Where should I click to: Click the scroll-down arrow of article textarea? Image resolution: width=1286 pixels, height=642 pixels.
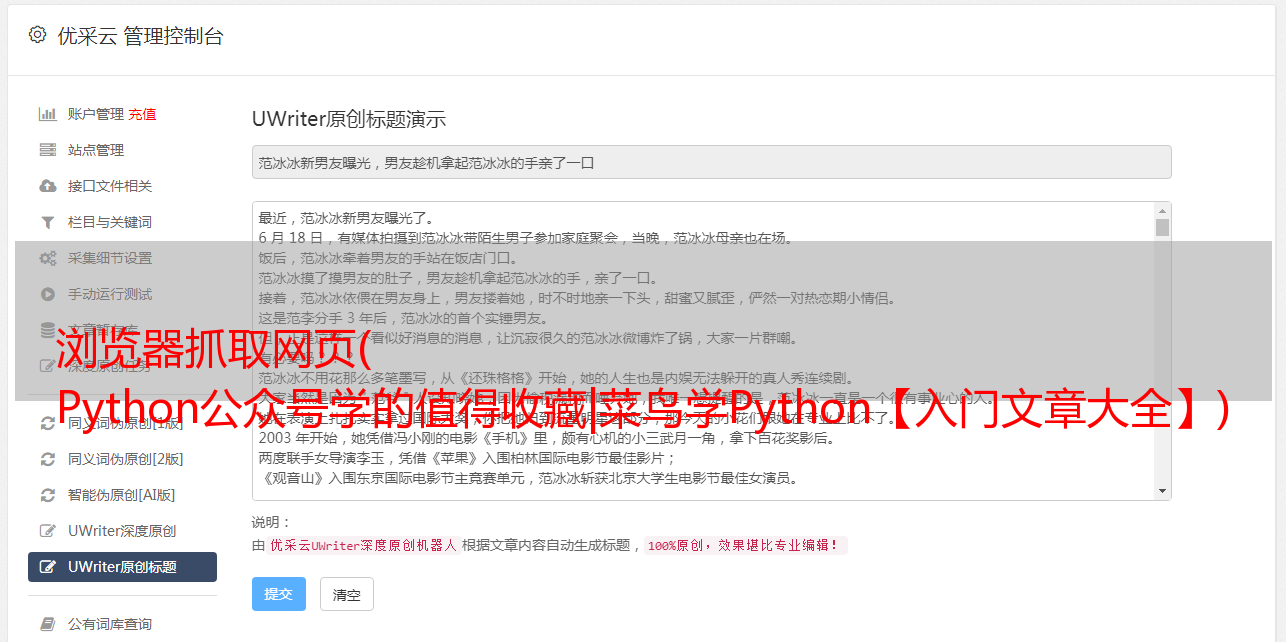(x=1162, y=491)
